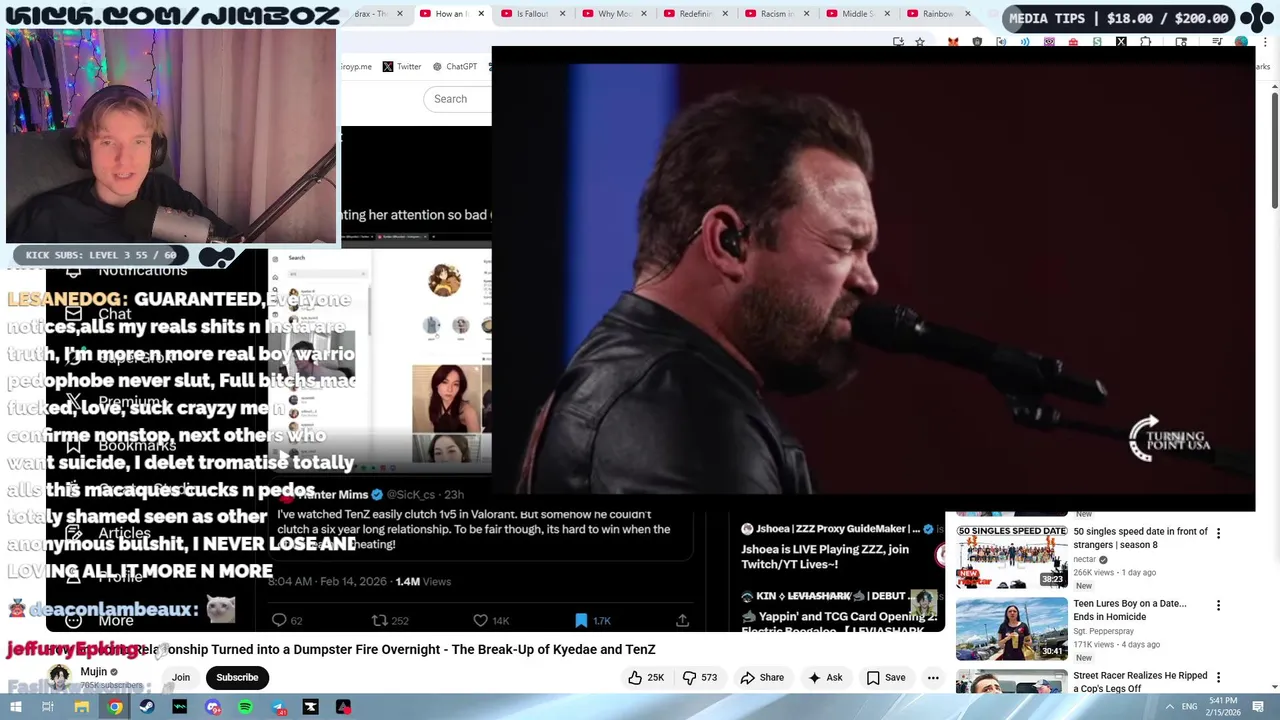Screen dimensions: 1280x720
Task: Open options menu for 'Teen Lures Boy' video
Action: [x=1218, y=605]
